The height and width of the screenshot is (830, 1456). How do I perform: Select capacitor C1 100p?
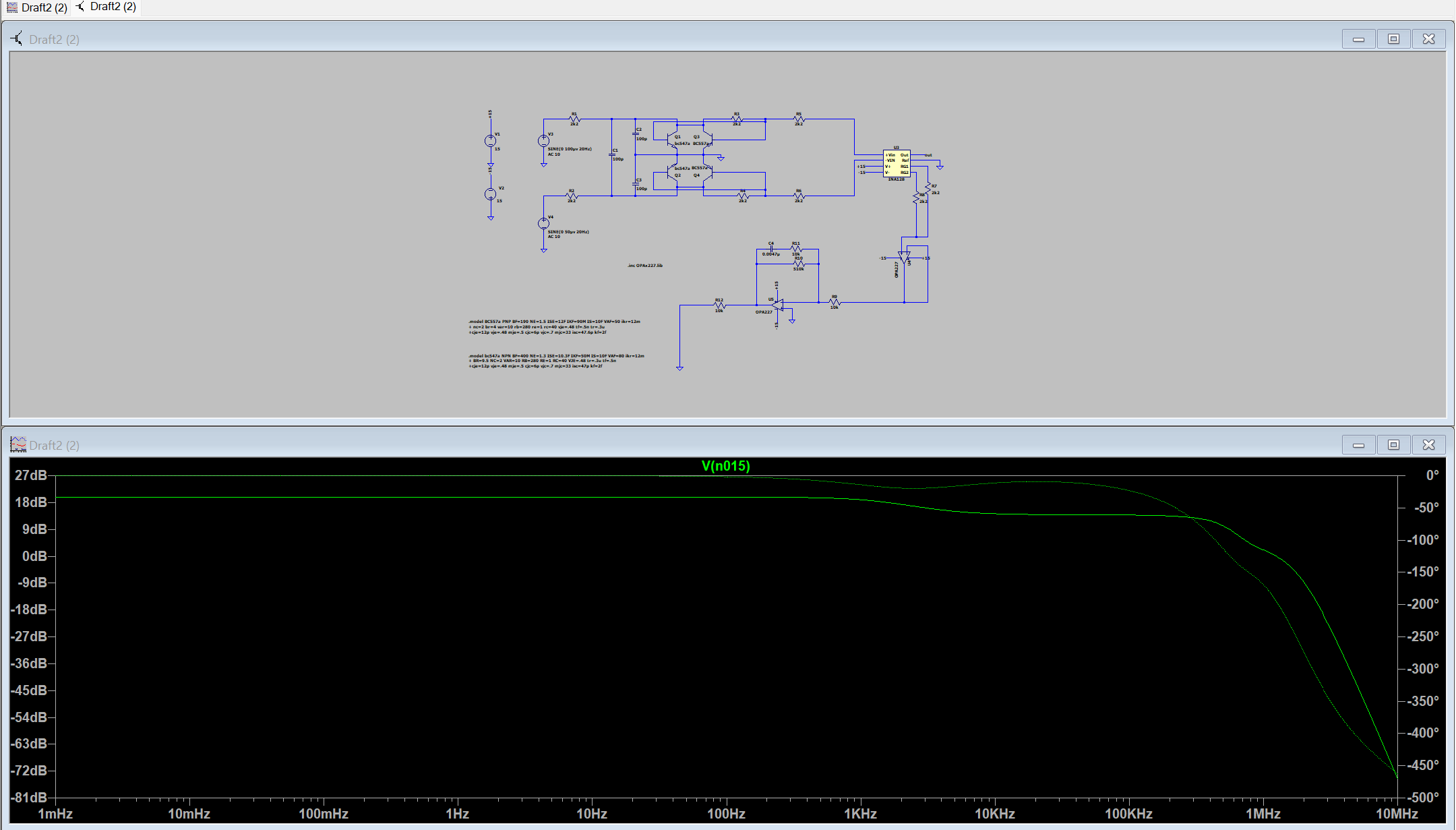coord(612,155)
